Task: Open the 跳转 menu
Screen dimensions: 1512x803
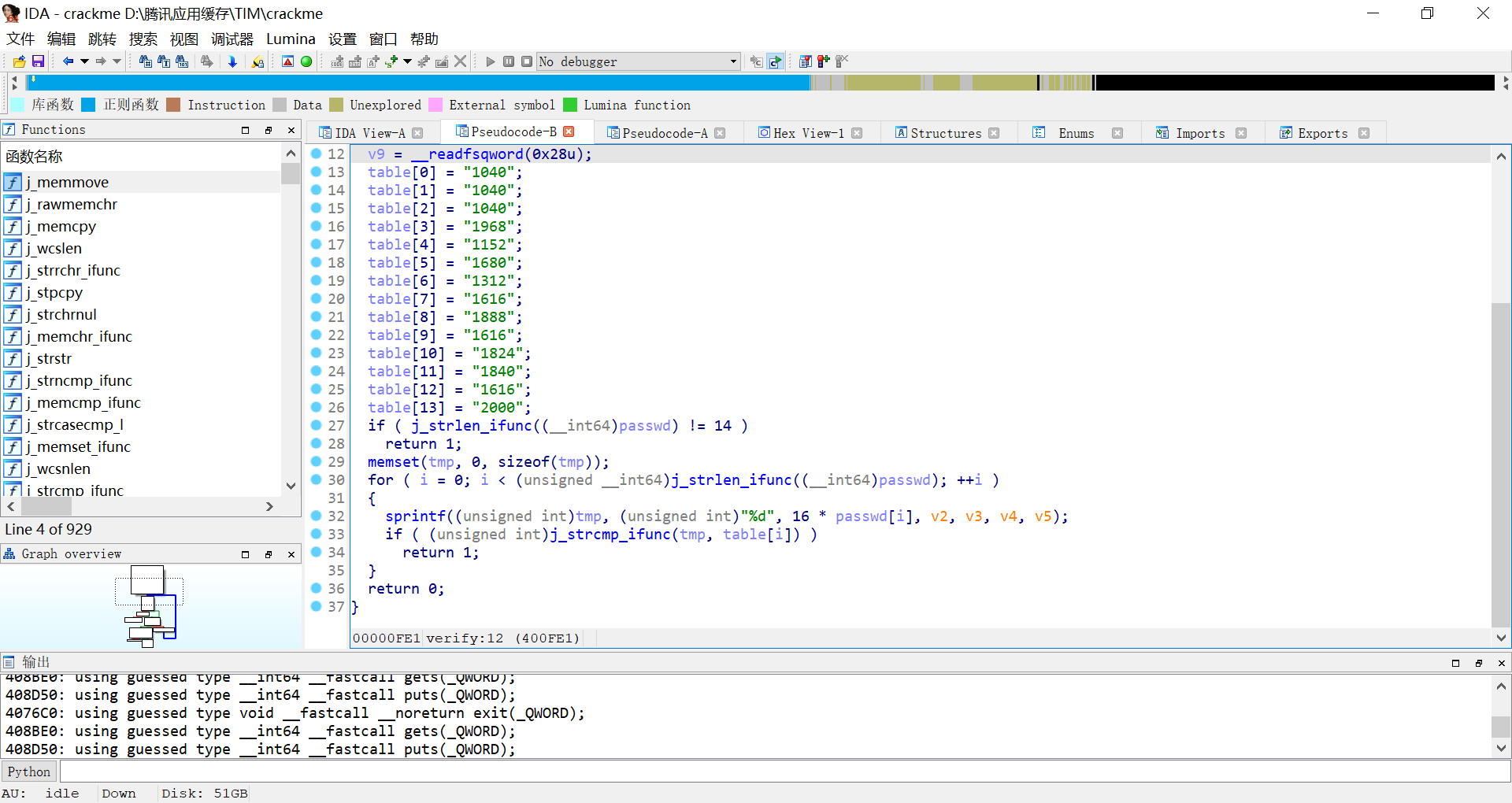Action: pyautogui.click(x=102, y=39)
